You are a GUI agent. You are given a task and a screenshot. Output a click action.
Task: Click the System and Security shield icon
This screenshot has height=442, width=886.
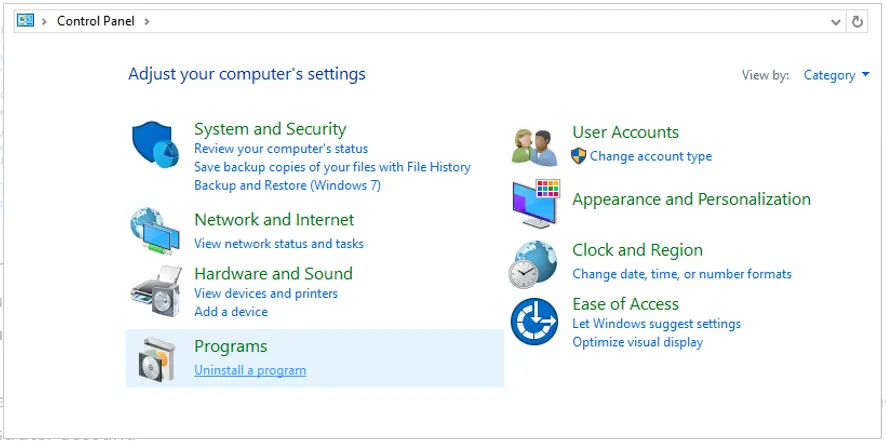[155, 145]
